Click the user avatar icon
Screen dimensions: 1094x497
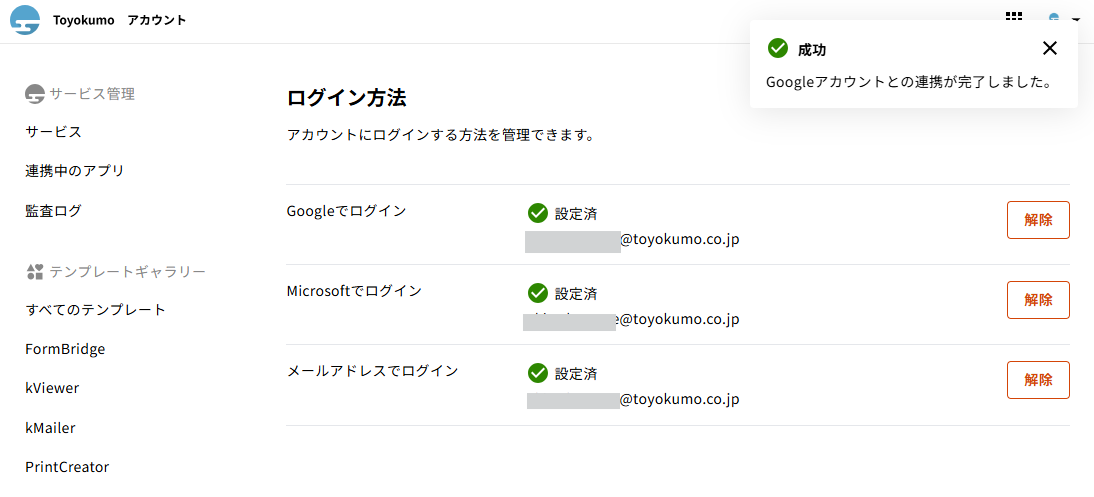click(x=1054, y=17)
